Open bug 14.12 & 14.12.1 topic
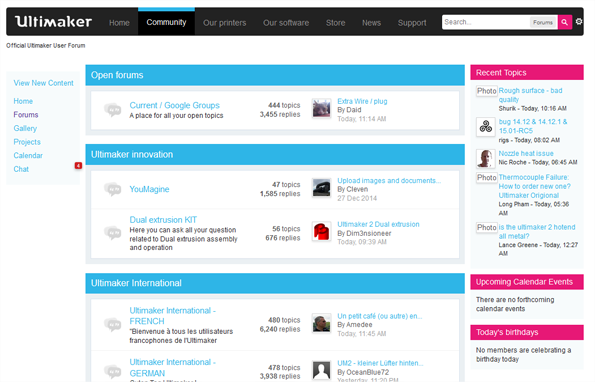Viewport: 595px width, 382px height. coord(533,126)
